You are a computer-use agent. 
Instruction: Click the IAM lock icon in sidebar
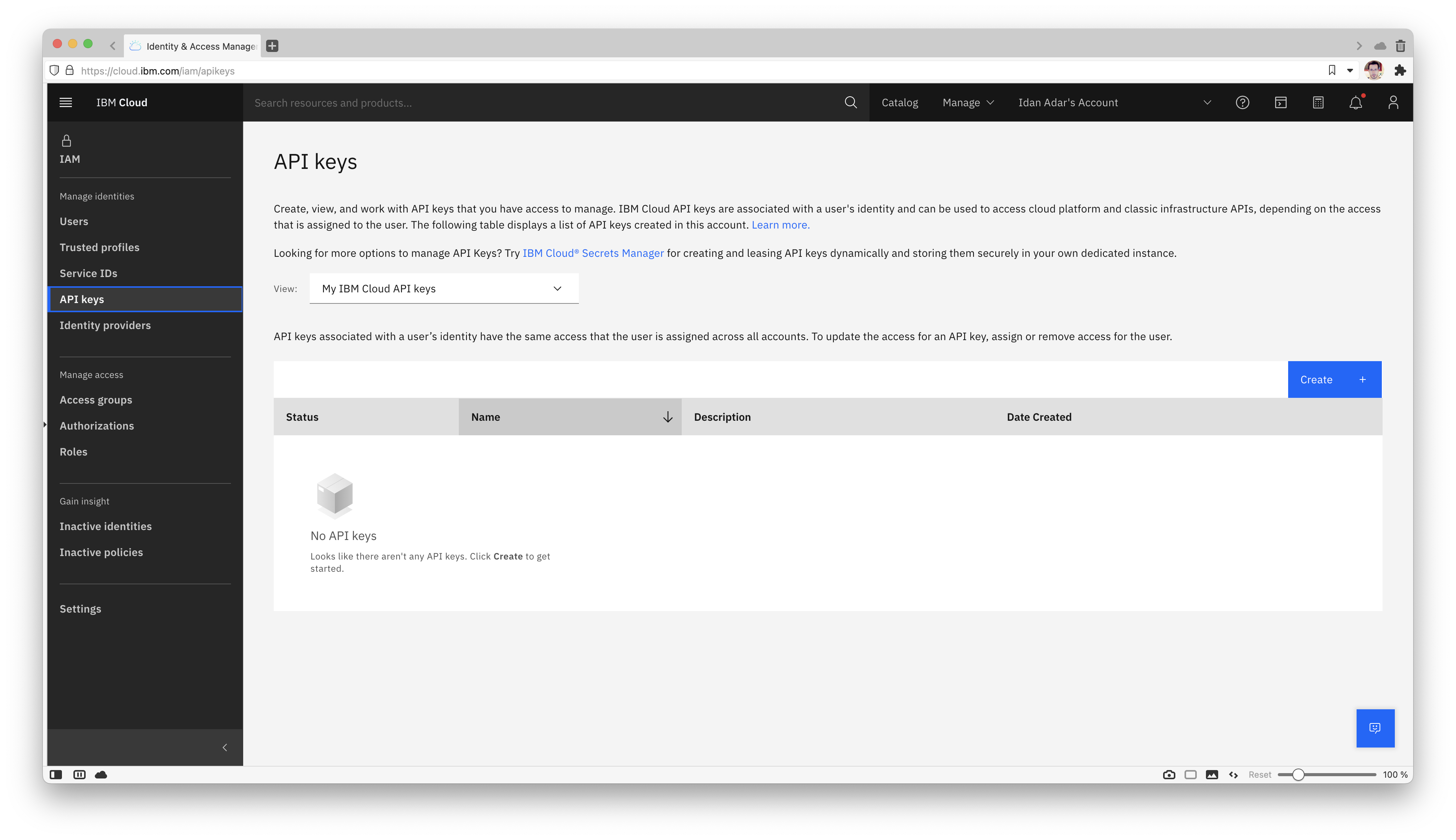click(x=67, y=140)
